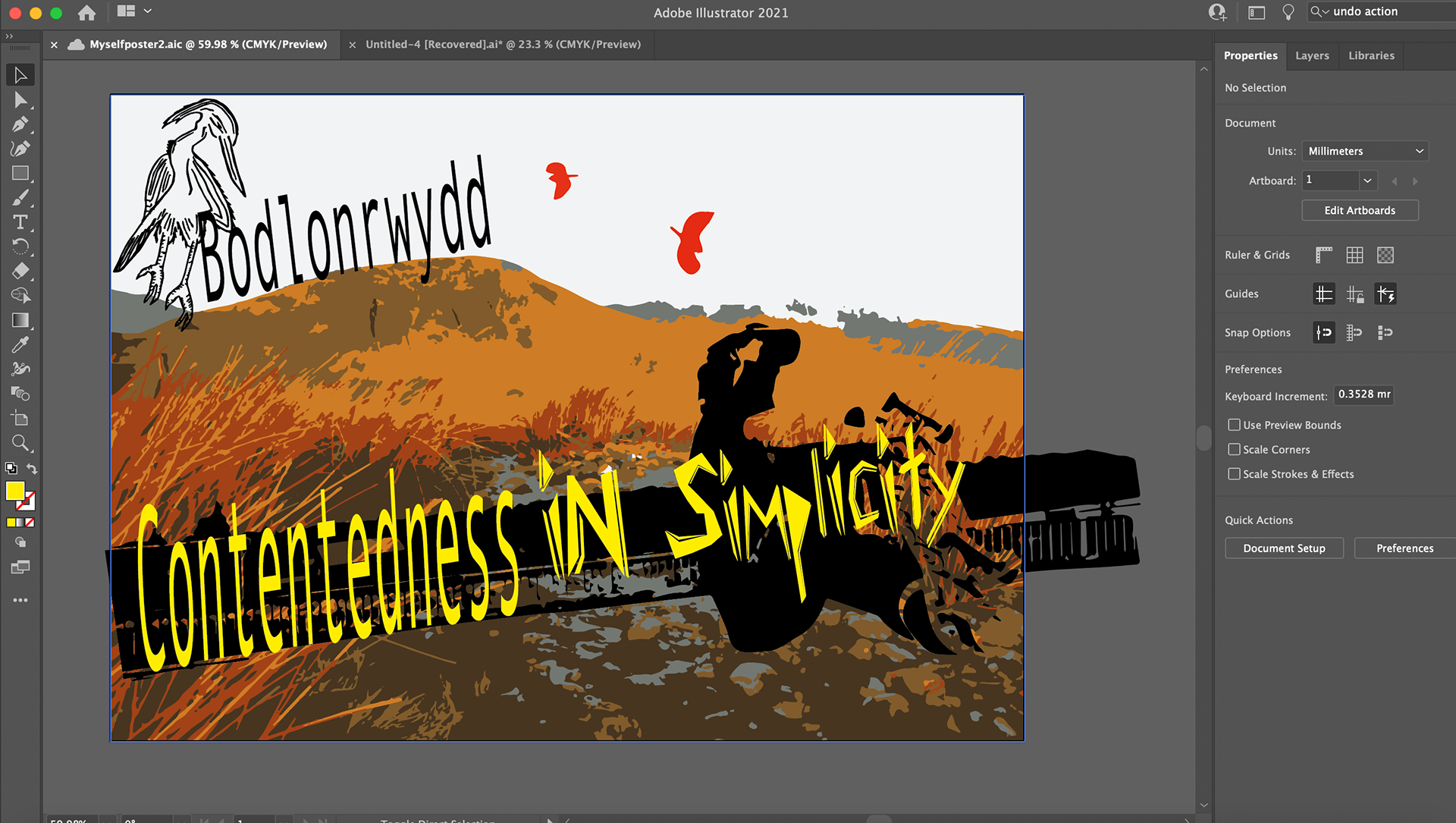Swap fill and stroke colors
This screenshot has width=1456, height=823.
click(x=32, y=468)
